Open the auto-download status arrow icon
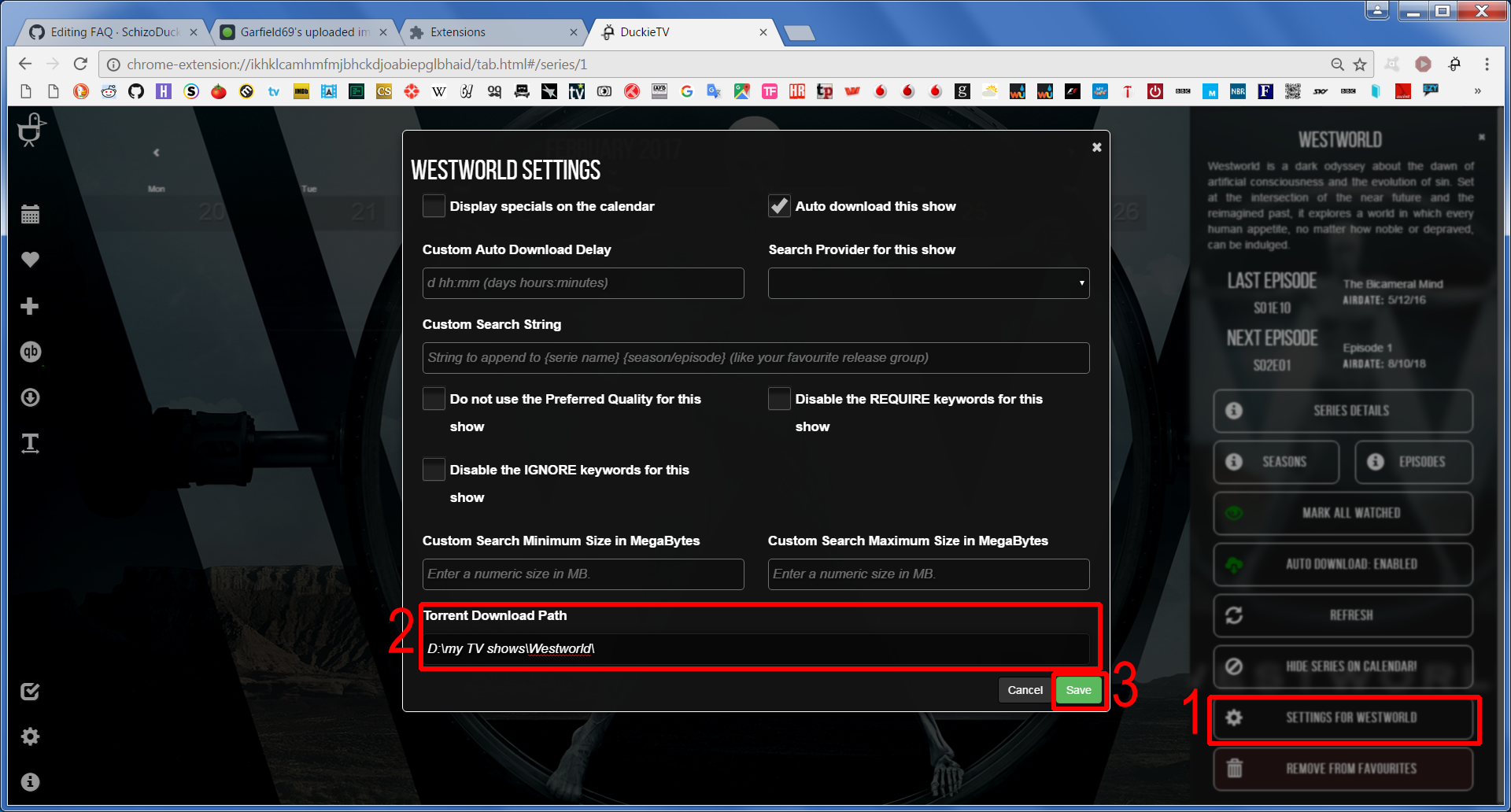The image size is (1511, 812). (x=30, y=397)
